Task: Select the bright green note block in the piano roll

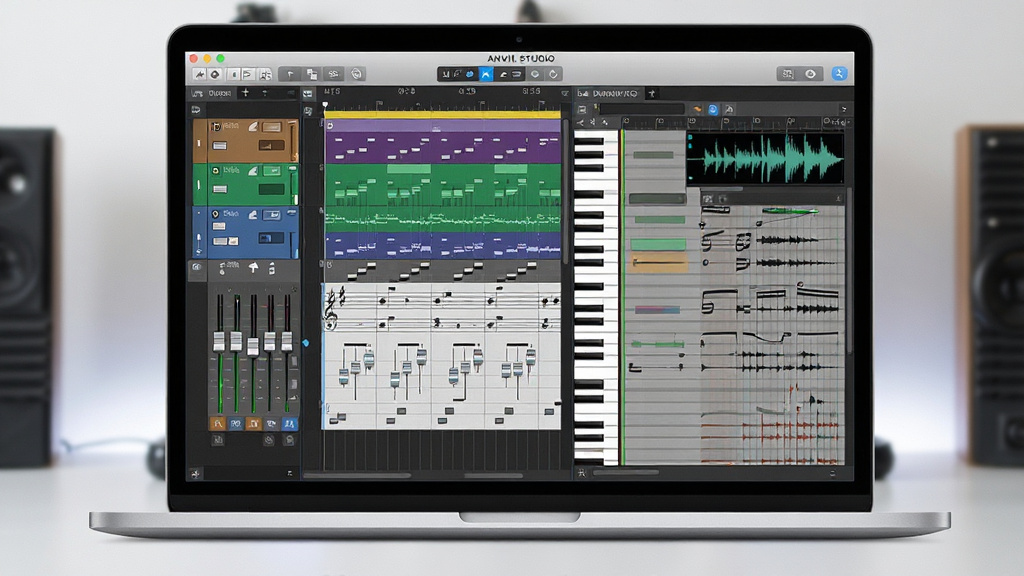Action: 658,245
